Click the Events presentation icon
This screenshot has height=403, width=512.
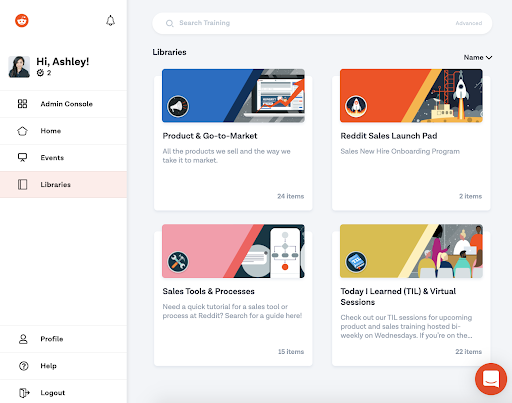[22, 157]
